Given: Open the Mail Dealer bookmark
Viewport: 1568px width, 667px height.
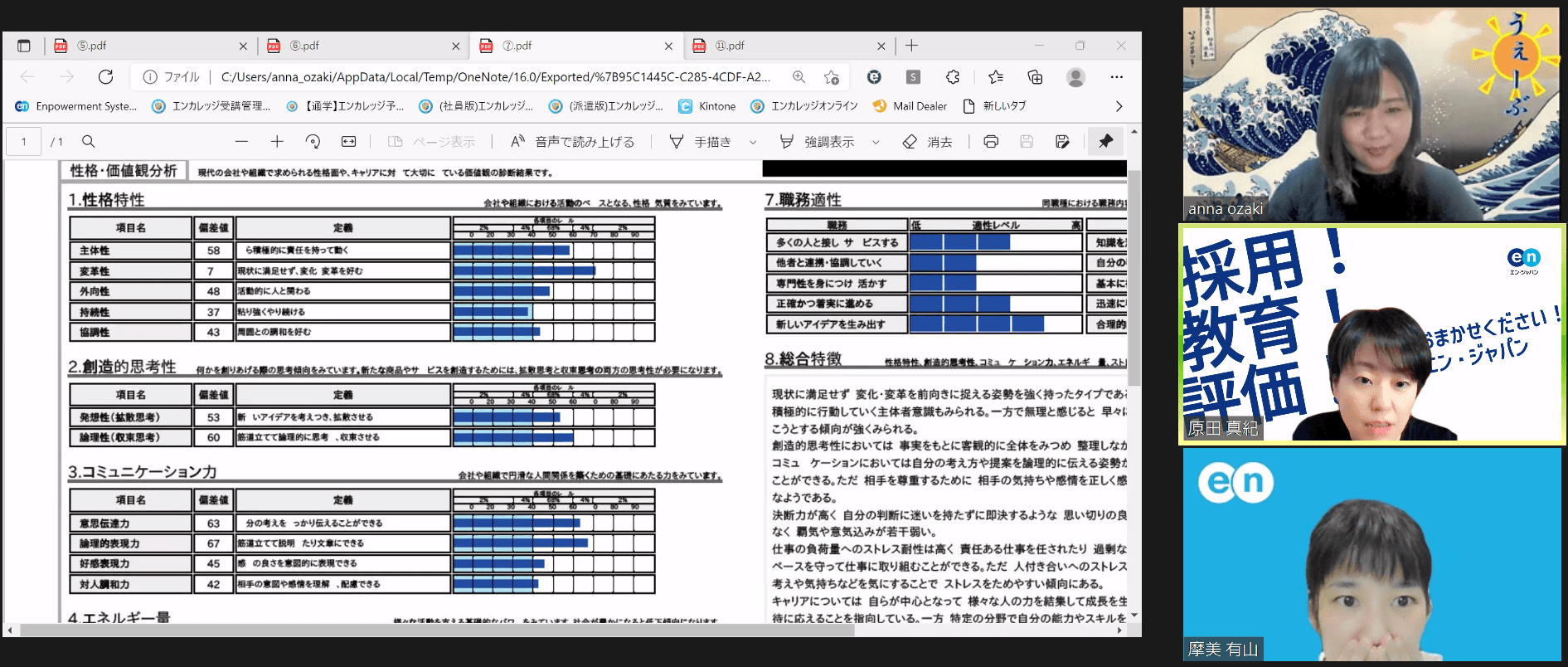Looking at the screenshot, I should click(x=910, y=106).
